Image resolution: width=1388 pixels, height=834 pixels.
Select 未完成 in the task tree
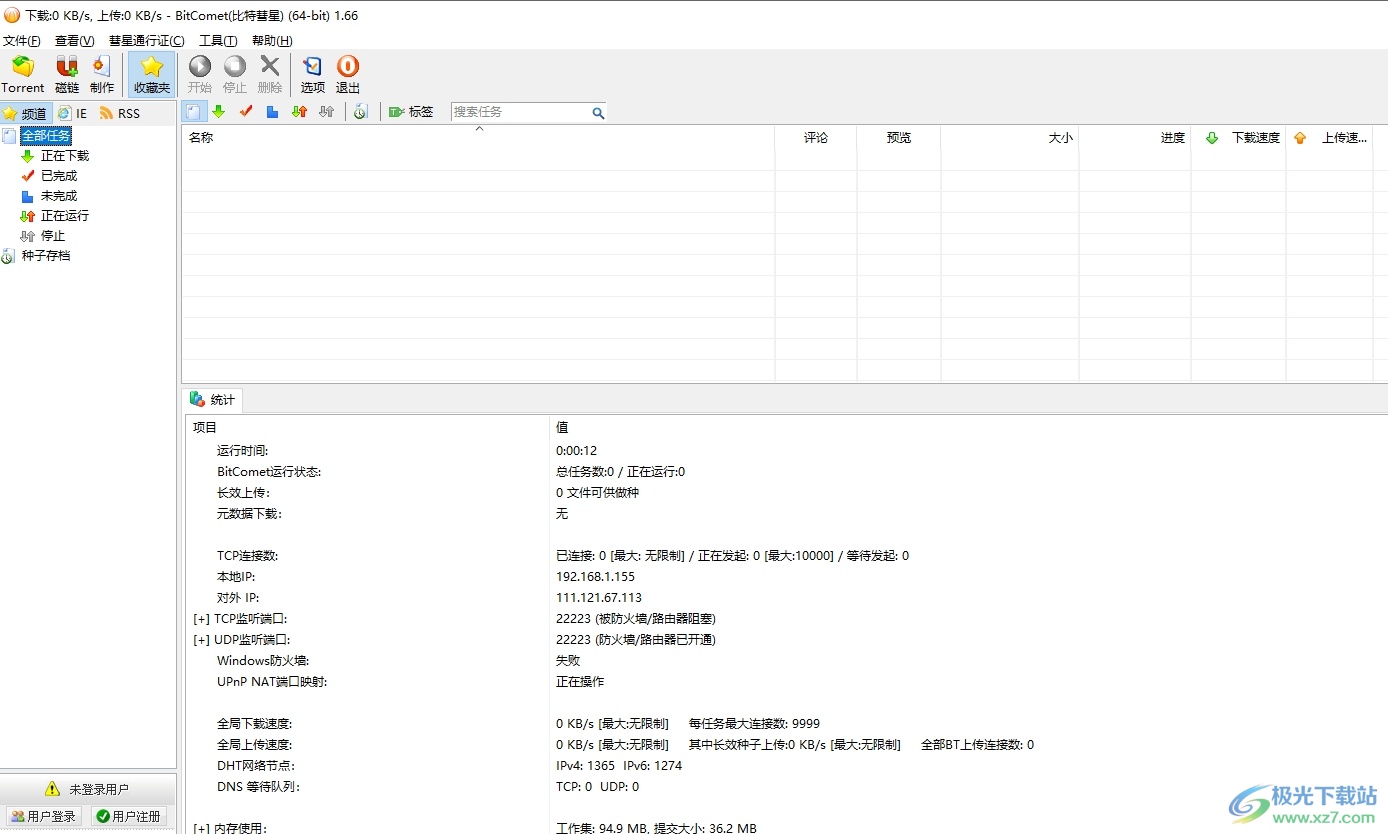[59, 196]
